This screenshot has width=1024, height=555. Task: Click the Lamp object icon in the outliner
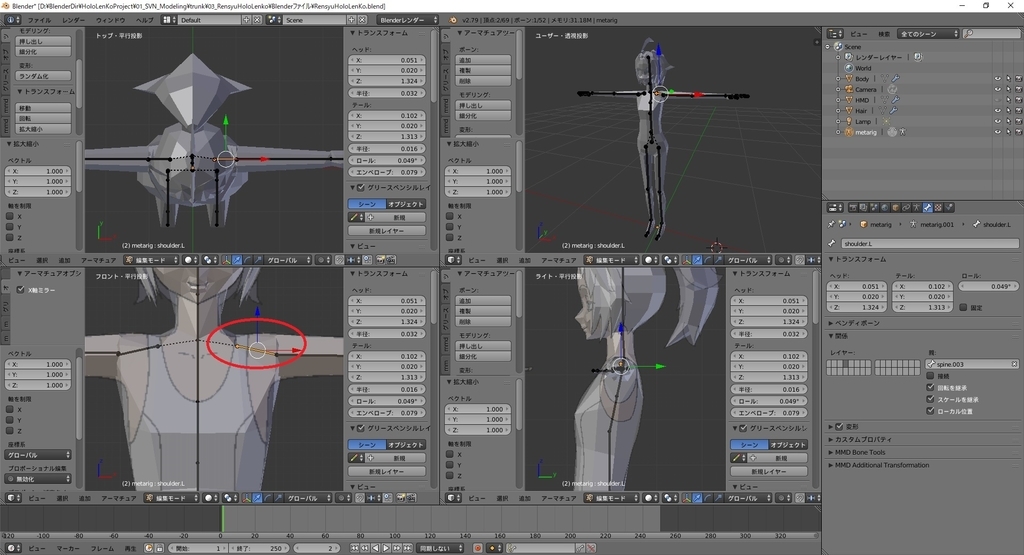coord(849,121)
